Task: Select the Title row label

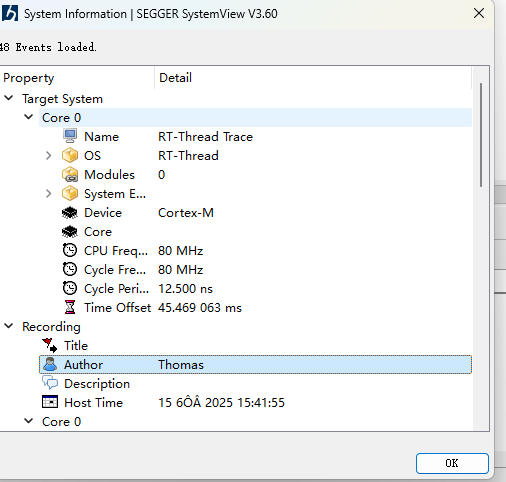Action: 76,346
